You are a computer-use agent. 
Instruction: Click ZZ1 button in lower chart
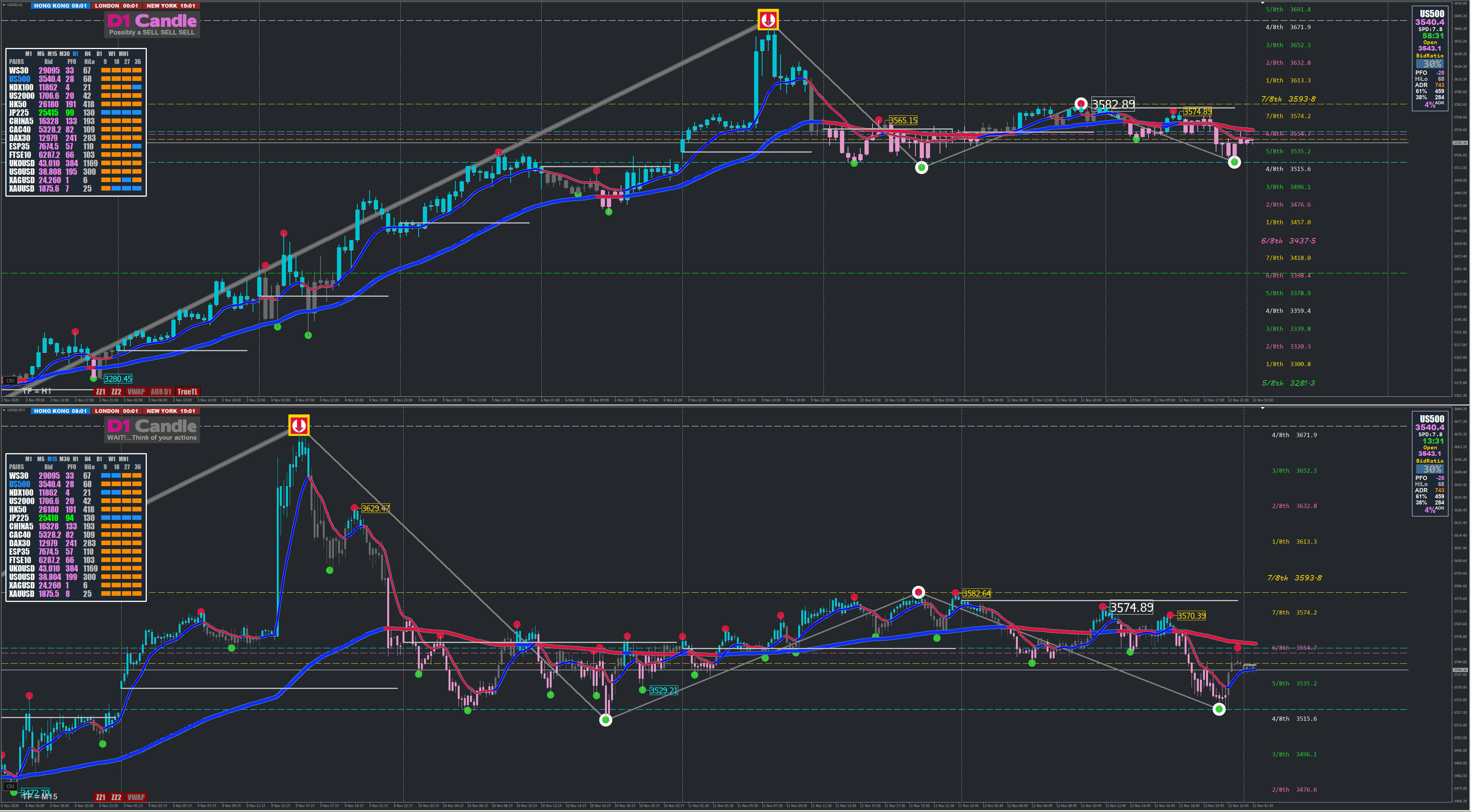100,797
